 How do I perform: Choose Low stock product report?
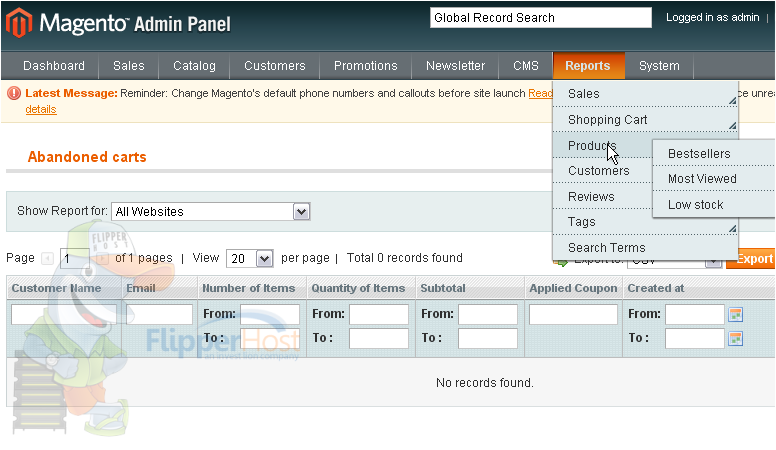click(714, 204)
